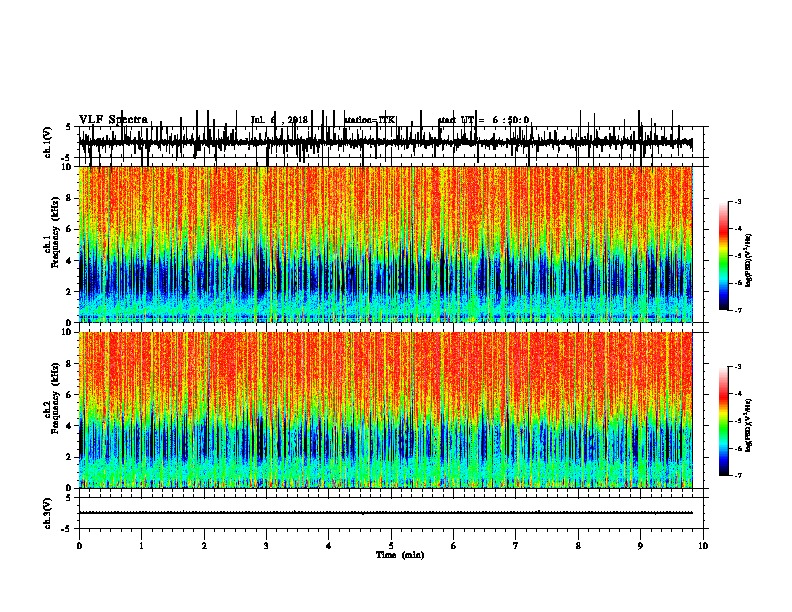The width and height of the screenshot is (792, 612).
Task: Click the '-7' label on ch.2 color bar
Action: pyautogui.click(x=738, y=475)
